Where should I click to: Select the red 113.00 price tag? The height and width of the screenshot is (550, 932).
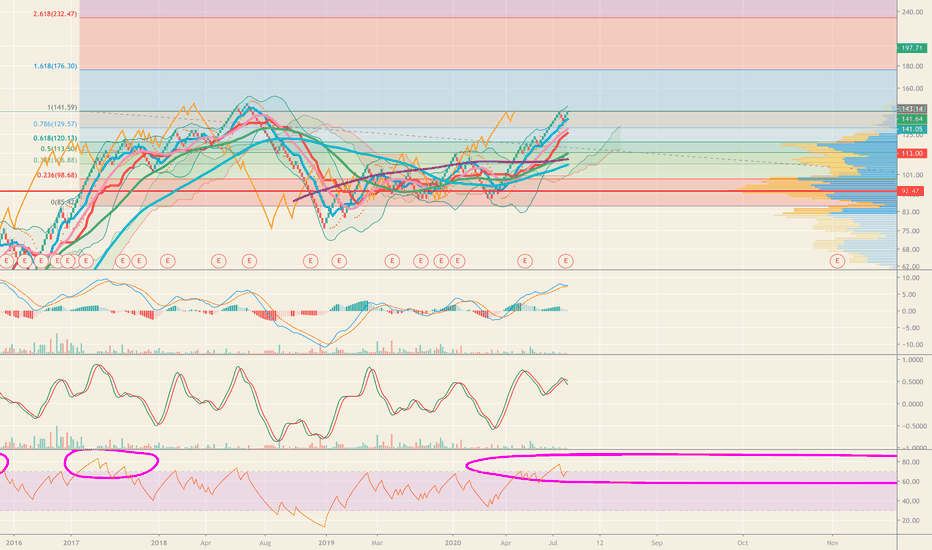912,153
